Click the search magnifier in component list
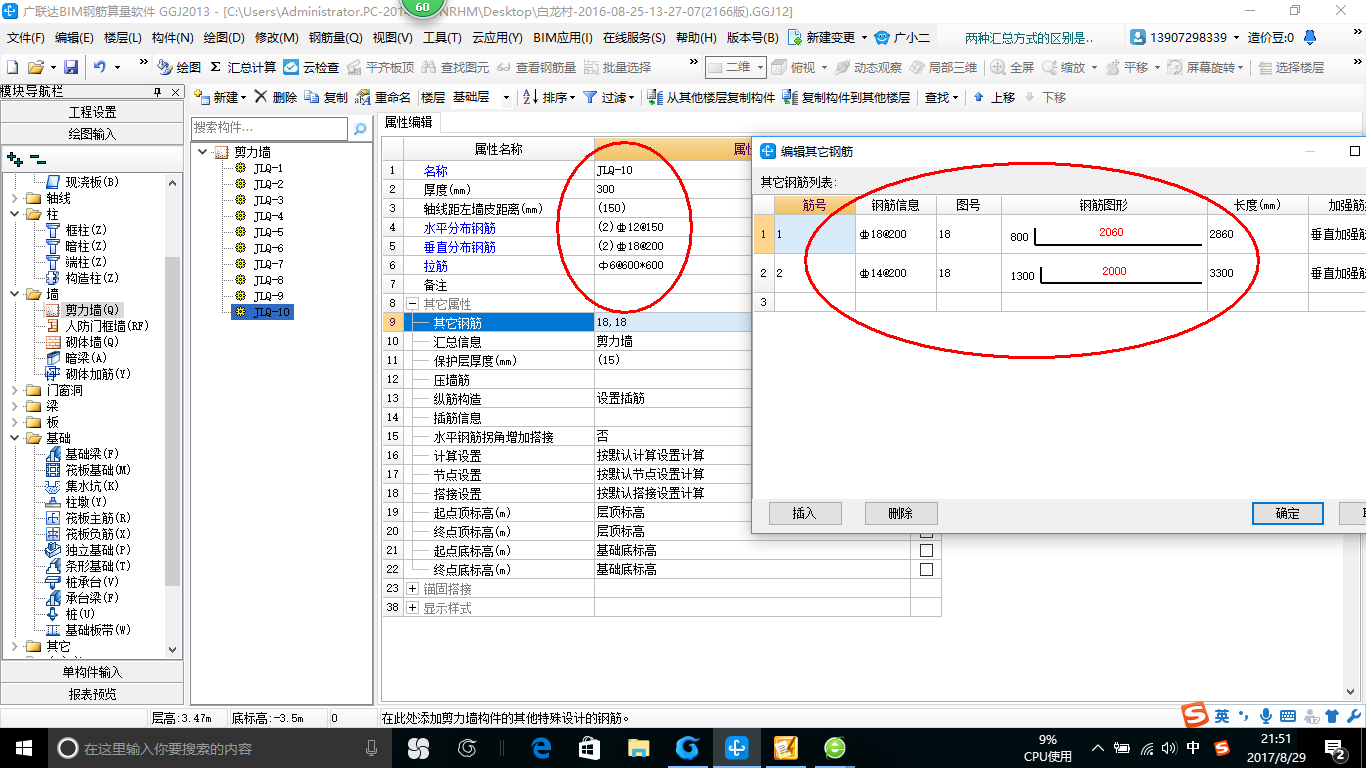 click(x=360, y=129)
